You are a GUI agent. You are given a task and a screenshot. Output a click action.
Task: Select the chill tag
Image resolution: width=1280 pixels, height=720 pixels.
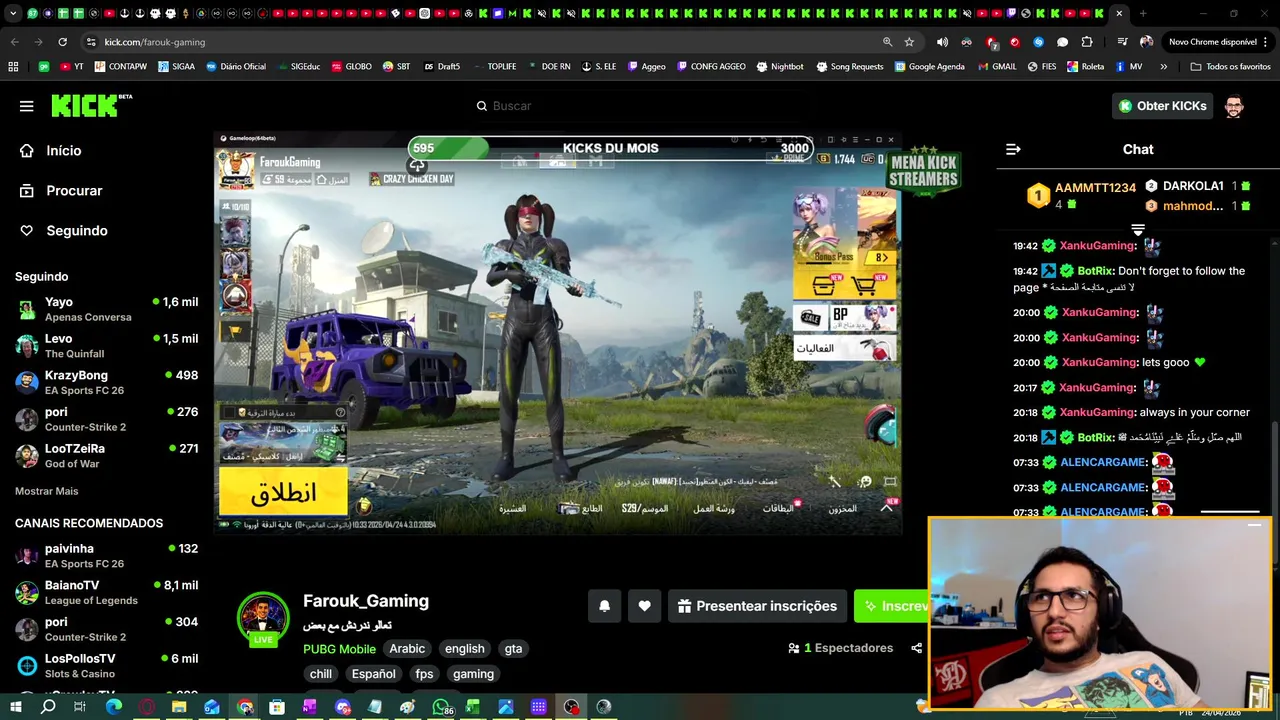tap(321, 674)
